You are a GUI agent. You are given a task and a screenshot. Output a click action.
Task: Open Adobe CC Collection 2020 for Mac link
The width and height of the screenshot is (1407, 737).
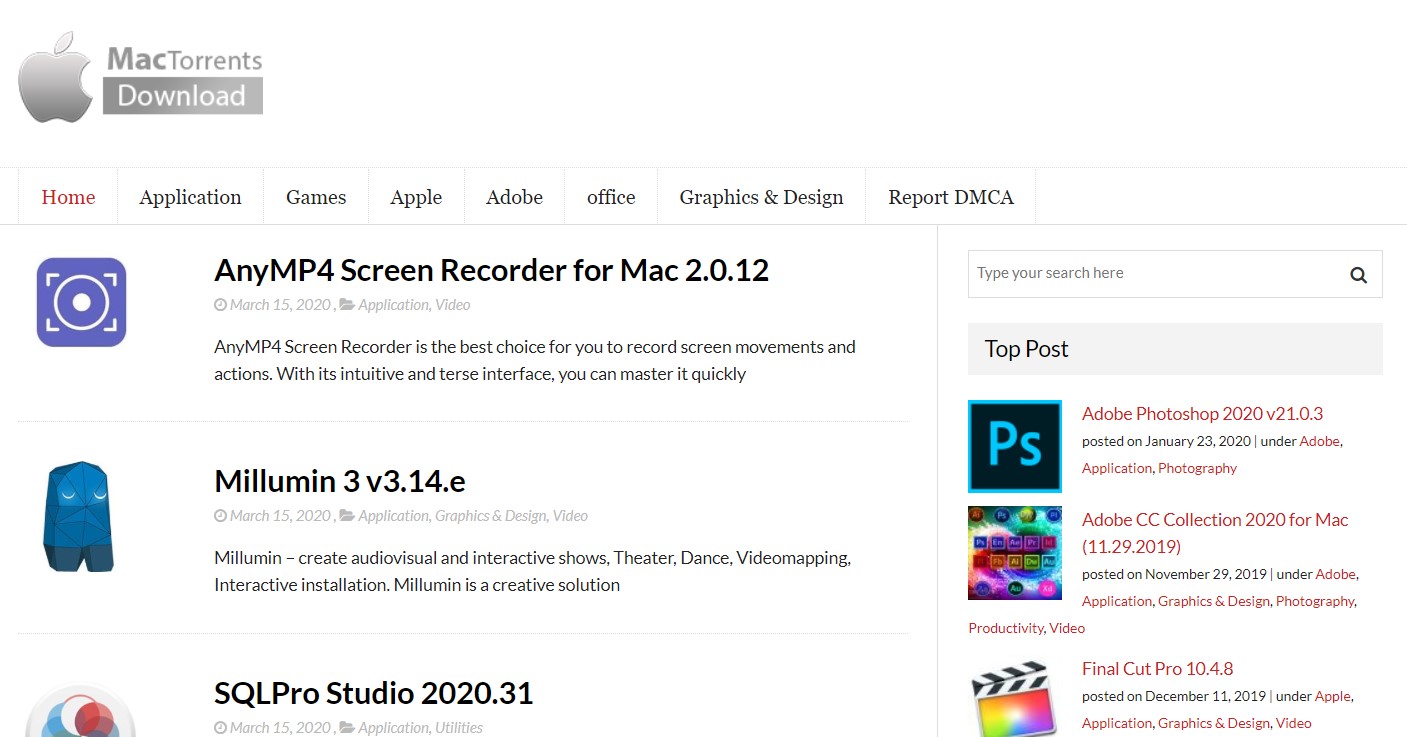[1215, 533]
